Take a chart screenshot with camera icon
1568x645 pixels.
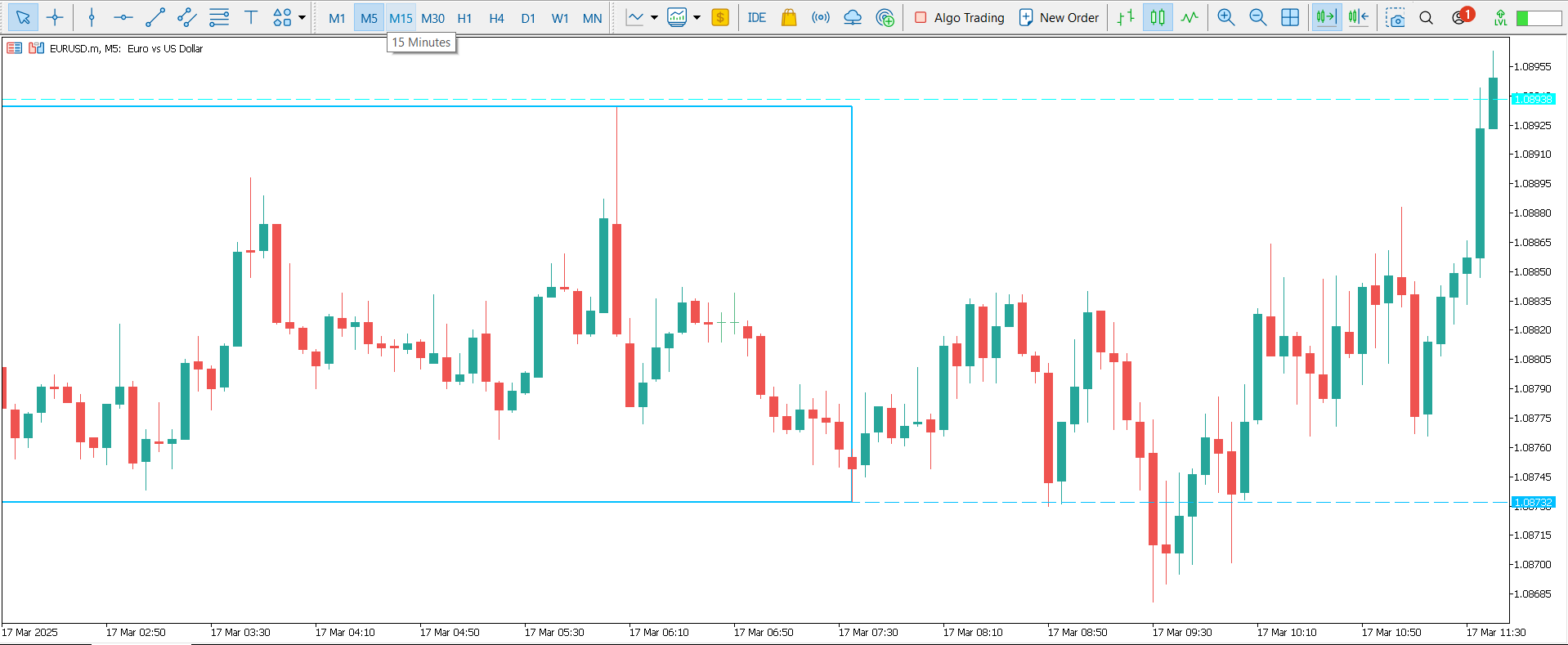pyautogui.click(x=1395, y=17)
